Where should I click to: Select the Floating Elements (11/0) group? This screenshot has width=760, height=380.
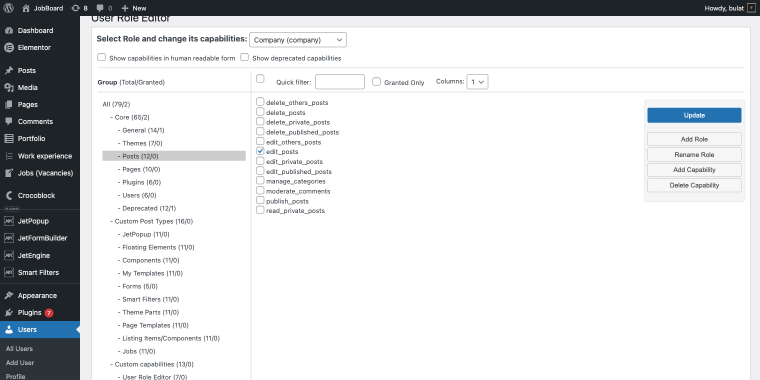(158, 247)
